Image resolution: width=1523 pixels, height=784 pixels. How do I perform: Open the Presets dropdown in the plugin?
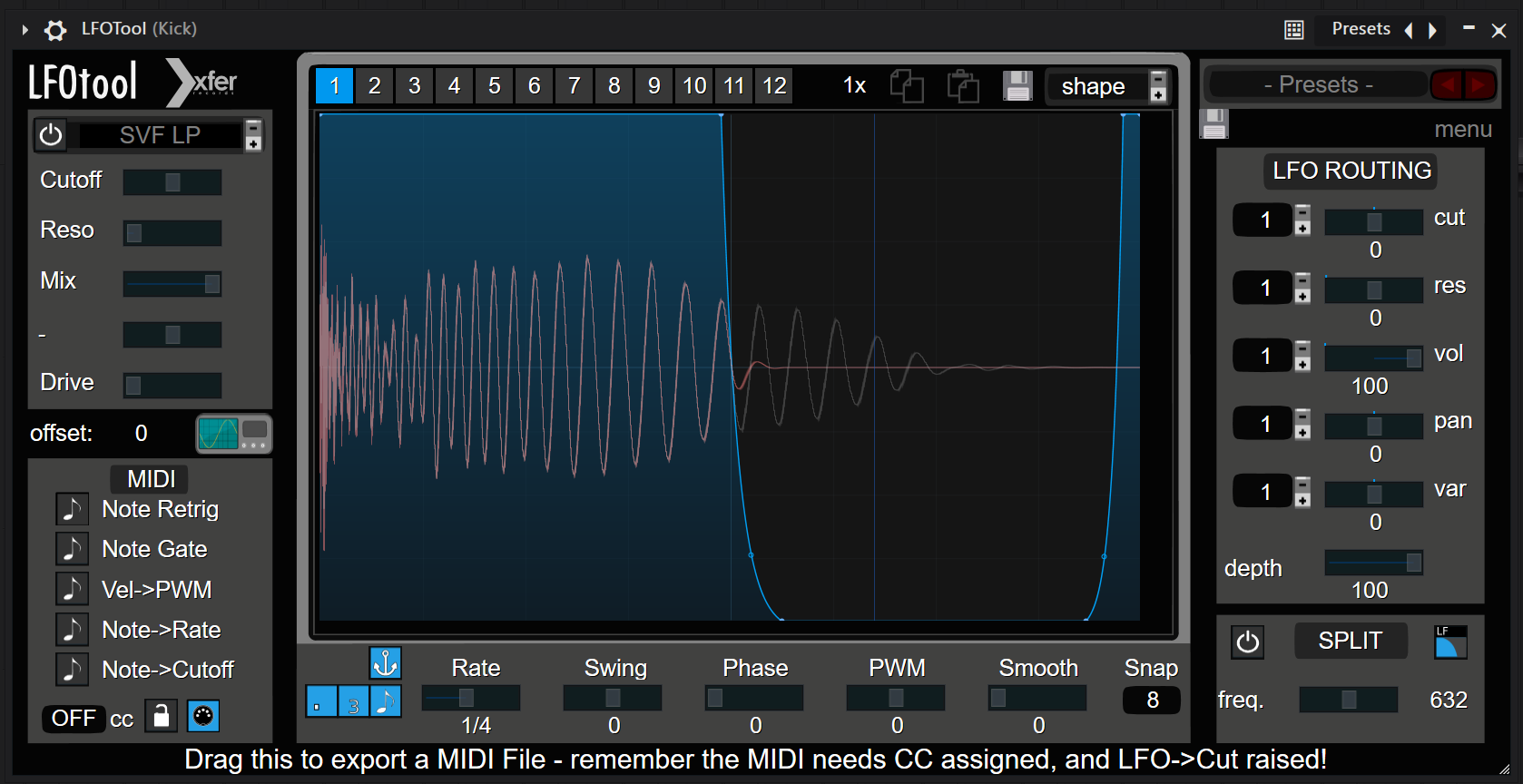[x=1318, y=84]
